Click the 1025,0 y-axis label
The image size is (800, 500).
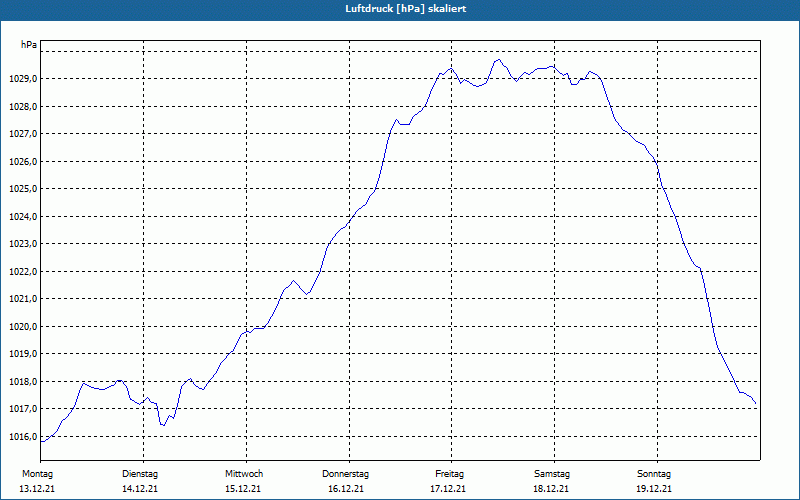[23, 189]
